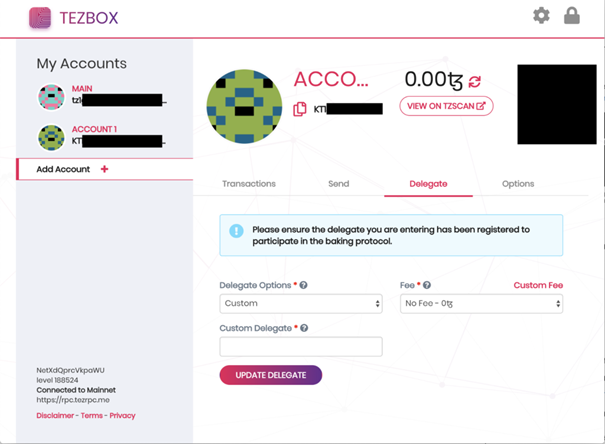This screenshot has height=444, width=605.
Task: Click the TezBox logo icon
Action: tap(40, 18)
